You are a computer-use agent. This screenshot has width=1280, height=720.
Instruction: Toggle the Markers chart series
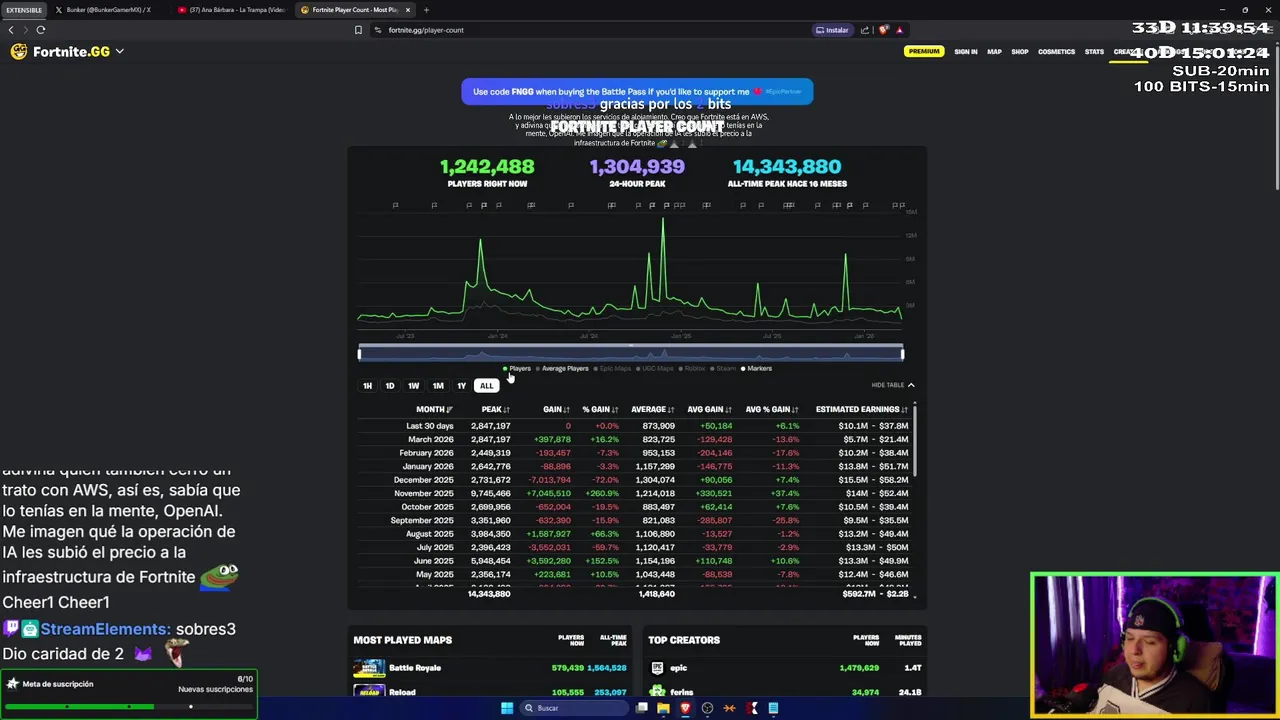[x=757, y=368]
